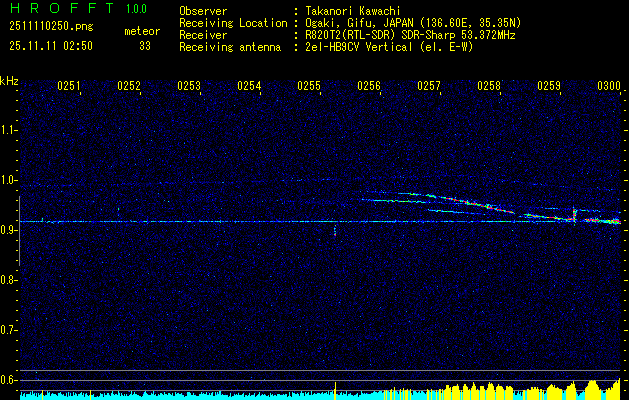Click the meteor count value 33
The height and width of the screenshot is (400, 629).
pyautogui.click(x=145, y=45)
